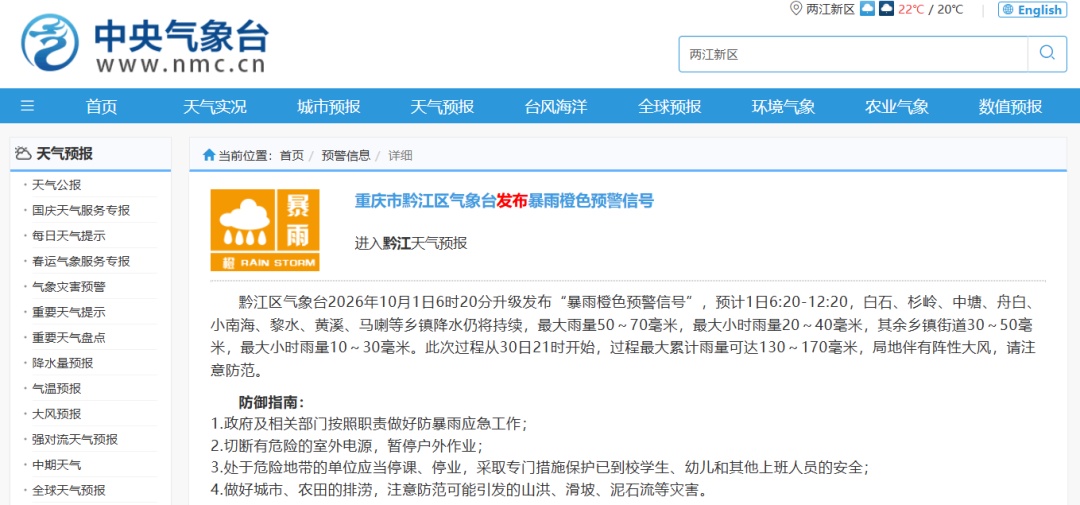Click the nighttime cloudy weather icon in the header

click(x=886, y=9)
